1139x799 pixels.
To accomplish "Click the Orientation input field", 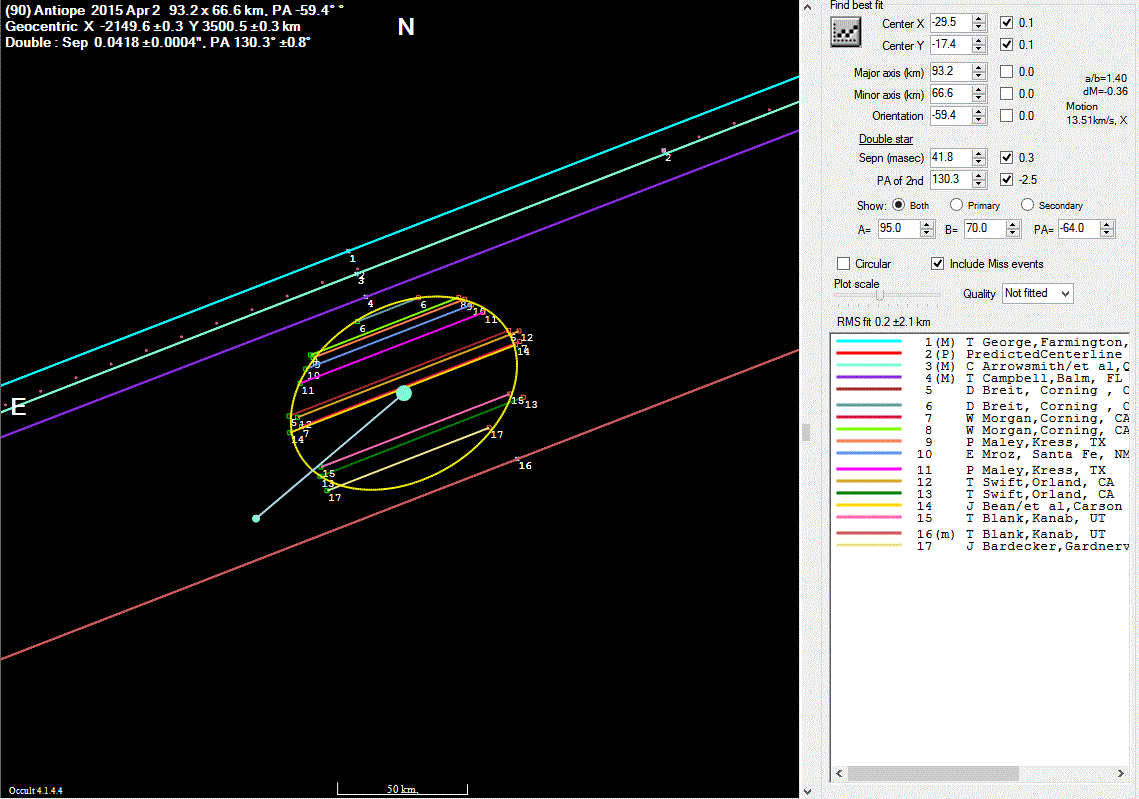I will [952, 115].
